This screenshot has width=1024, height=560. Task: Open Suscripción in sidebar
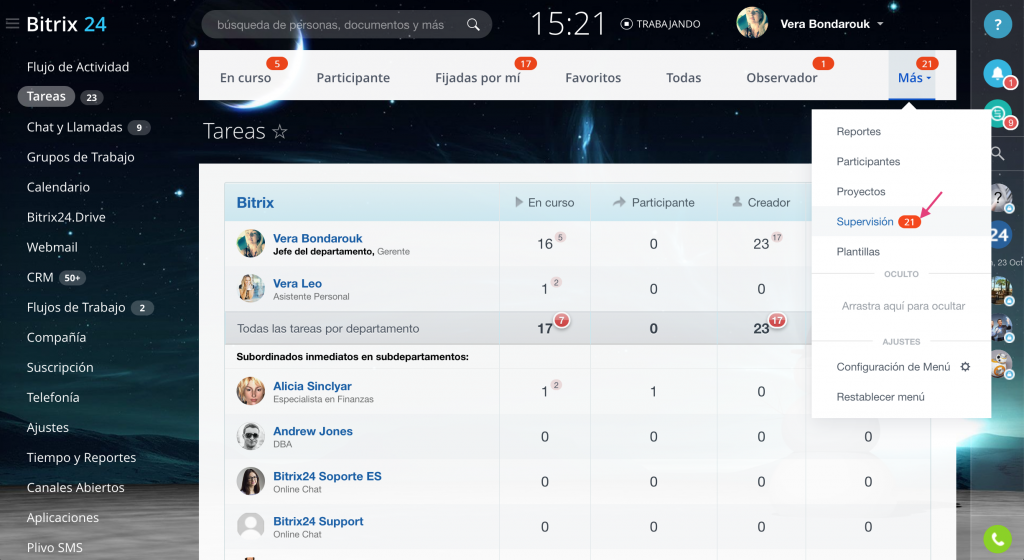coord(60,367)
